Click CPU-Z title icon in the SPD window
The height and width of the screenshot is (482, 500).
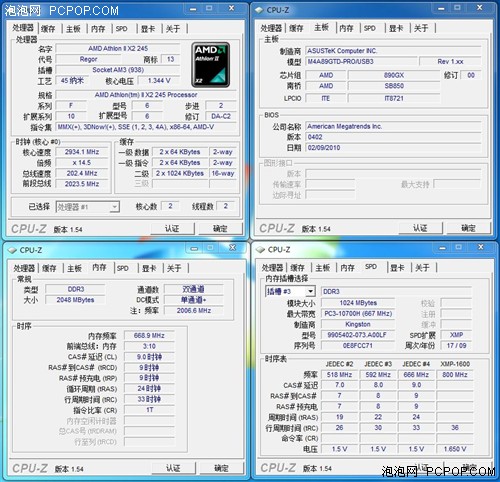point(260,249)
